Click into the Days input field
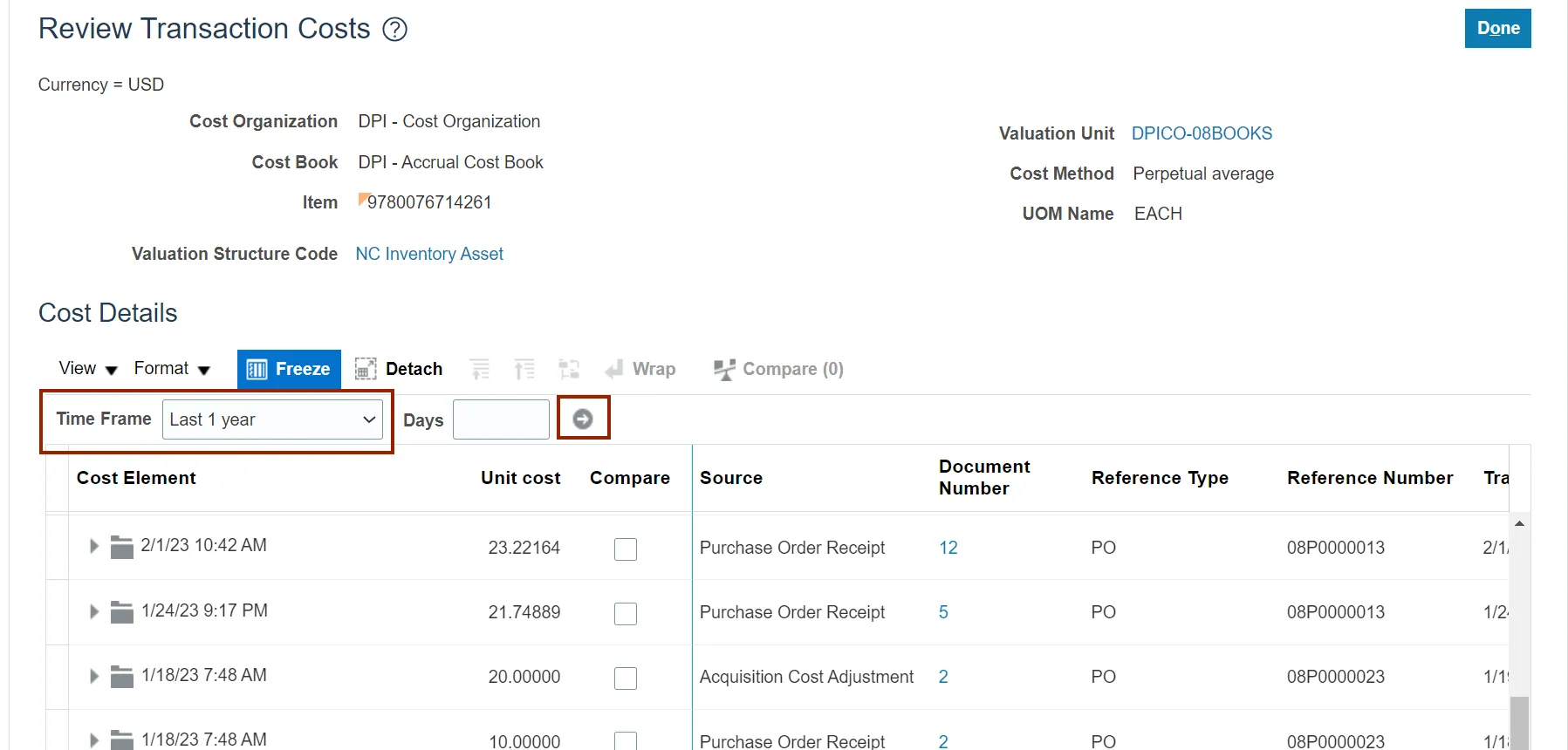 [501, 419]
